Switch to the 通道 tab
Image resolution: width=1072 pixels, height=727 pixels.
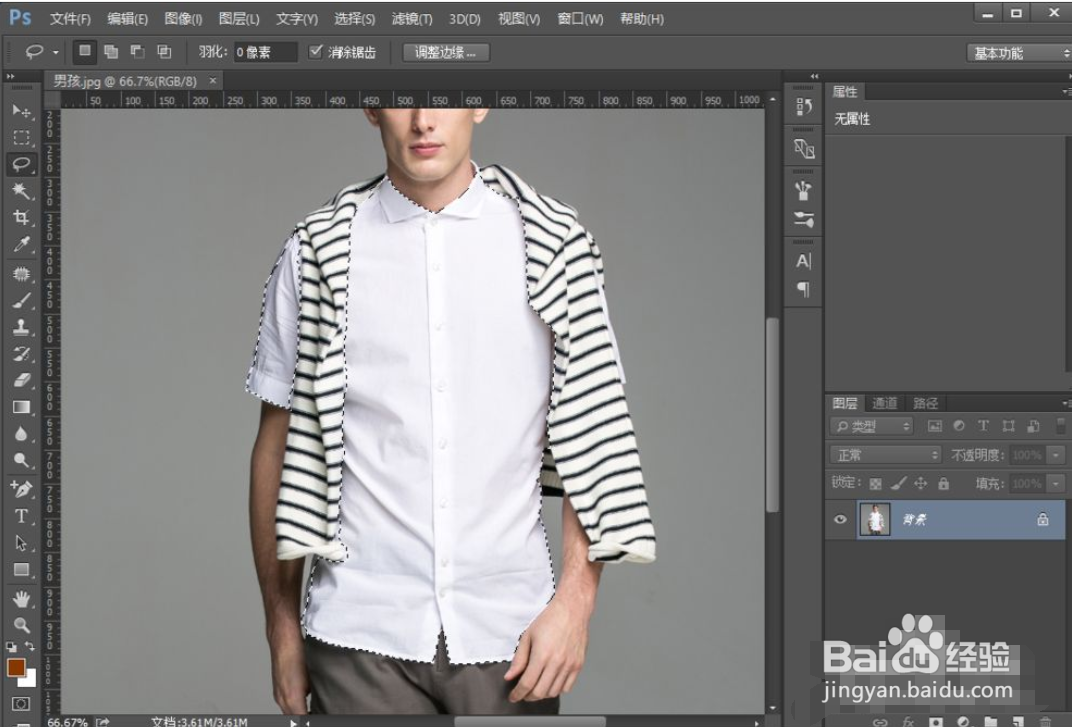[884, 403]
